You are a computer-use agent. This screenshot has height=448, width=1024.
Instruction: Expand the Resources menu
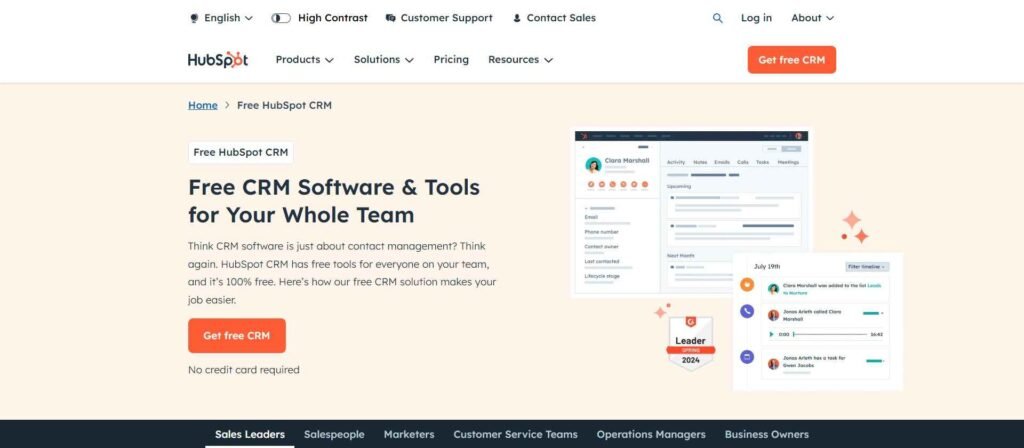(520, 59)
